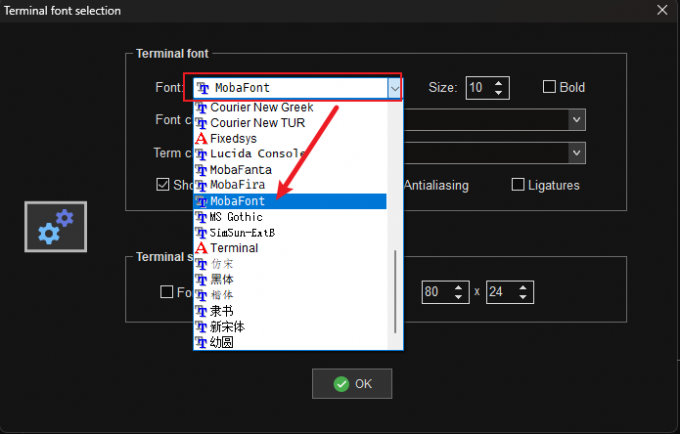Collapse the Font dropdown arrow
Screen dimensions: 680x434
pyautogui.click(x=394, y=88)
